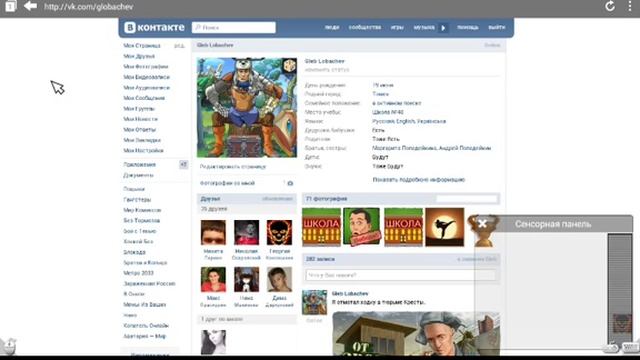Open музыка in the top navigation

424,27
